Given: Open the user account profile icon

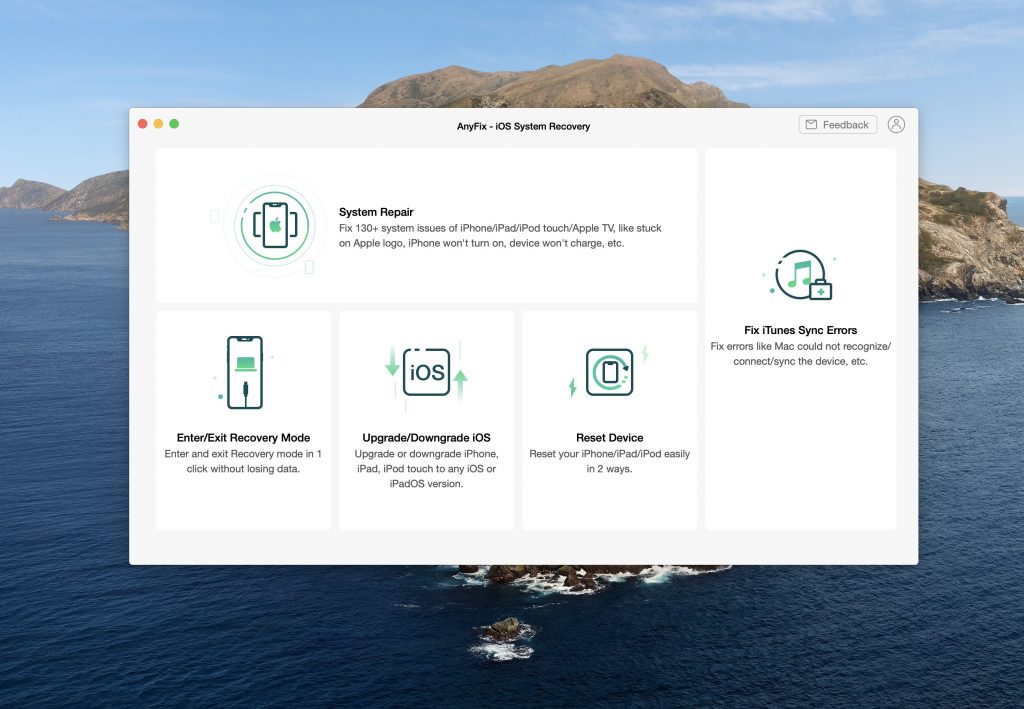Looking at the screenshot, I should click(896, 125).
